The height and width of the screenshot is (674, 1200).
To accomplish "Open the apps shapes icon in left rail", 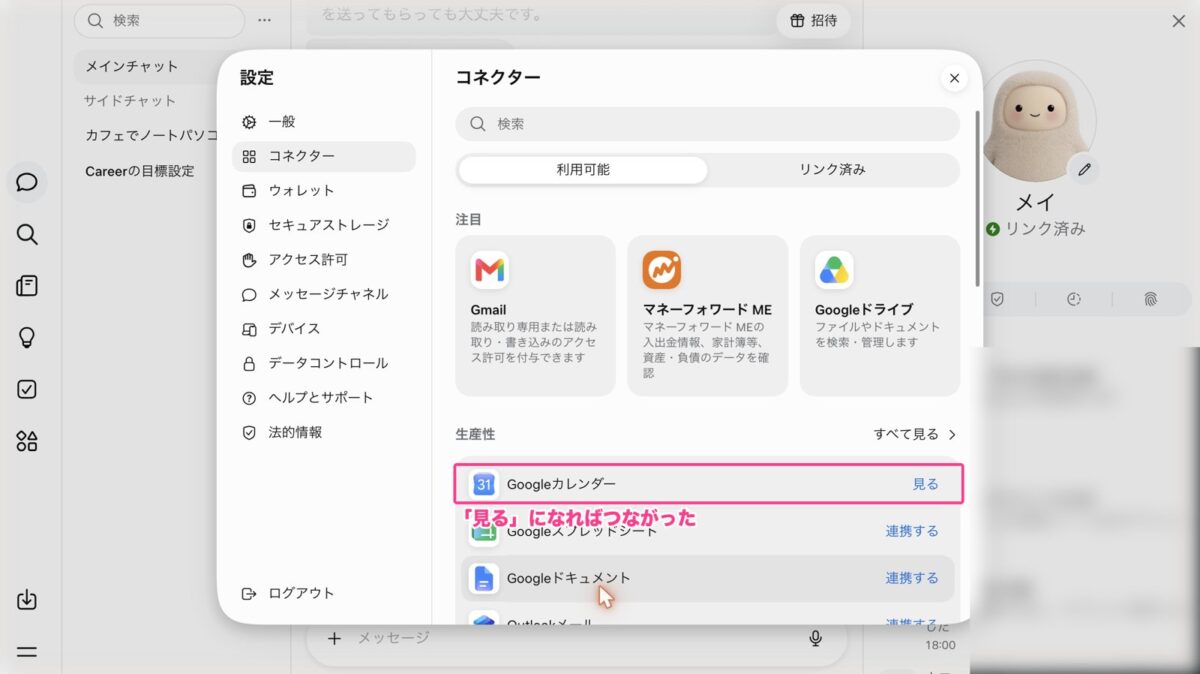I will point(27,441).
